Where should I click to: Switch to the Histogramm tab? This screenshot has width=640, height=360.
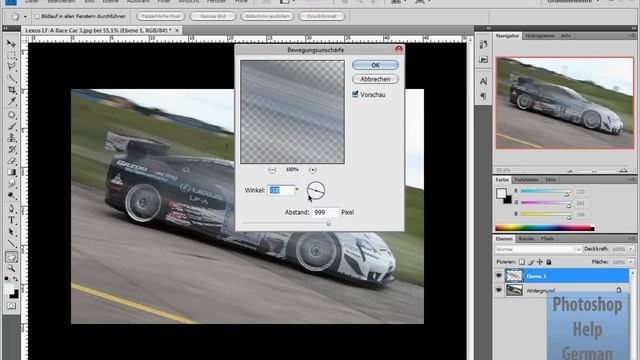click(540, 36)
